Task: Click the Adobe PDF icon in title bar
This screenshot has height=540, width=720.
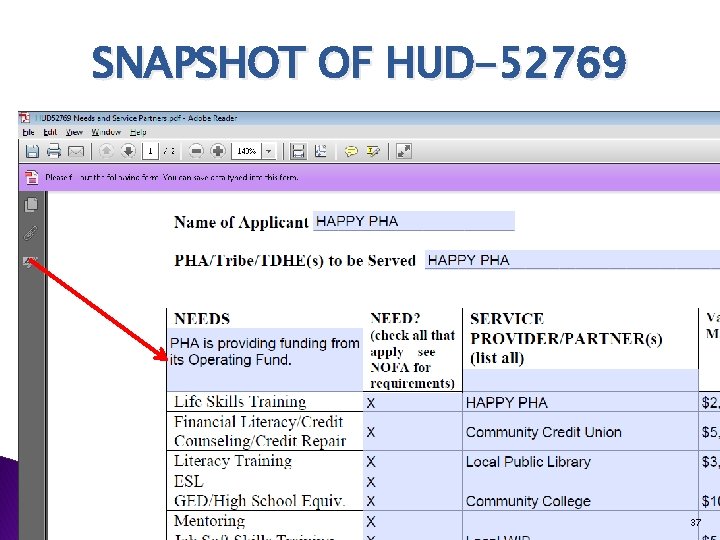Action: point(24,118)
